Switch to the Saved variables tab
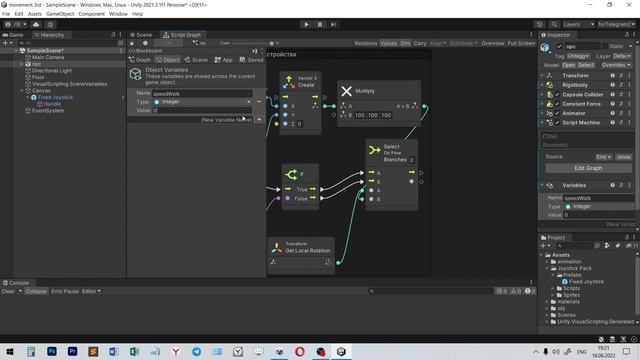 [251, 60]
